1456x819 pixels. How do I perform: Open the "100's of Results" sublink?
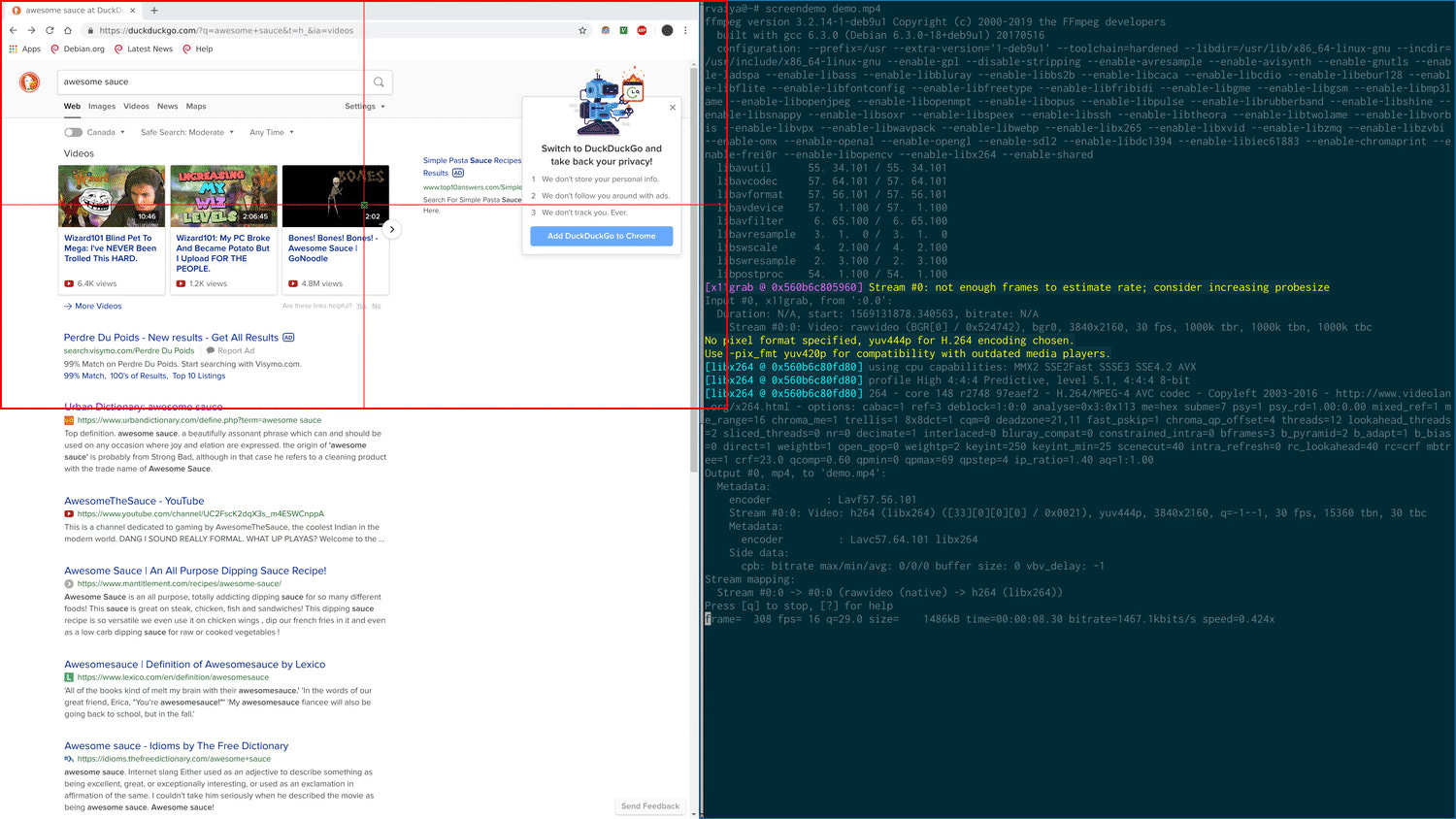click(x=138, y=376)
